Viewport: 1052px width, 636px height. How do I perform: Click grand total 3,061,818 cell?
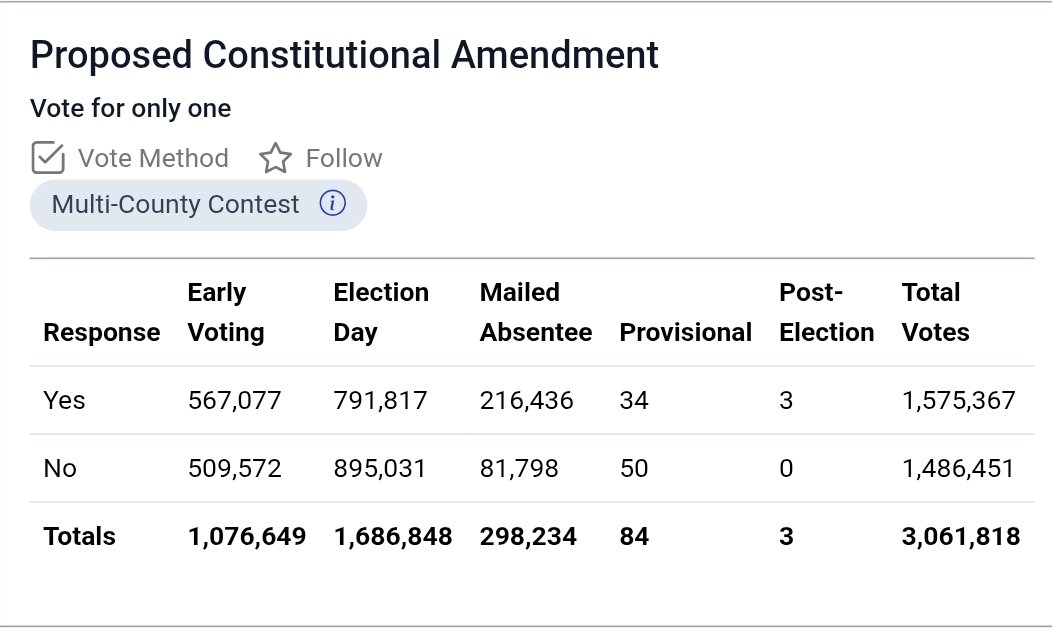pyautogui.click(x=961, y=537)
